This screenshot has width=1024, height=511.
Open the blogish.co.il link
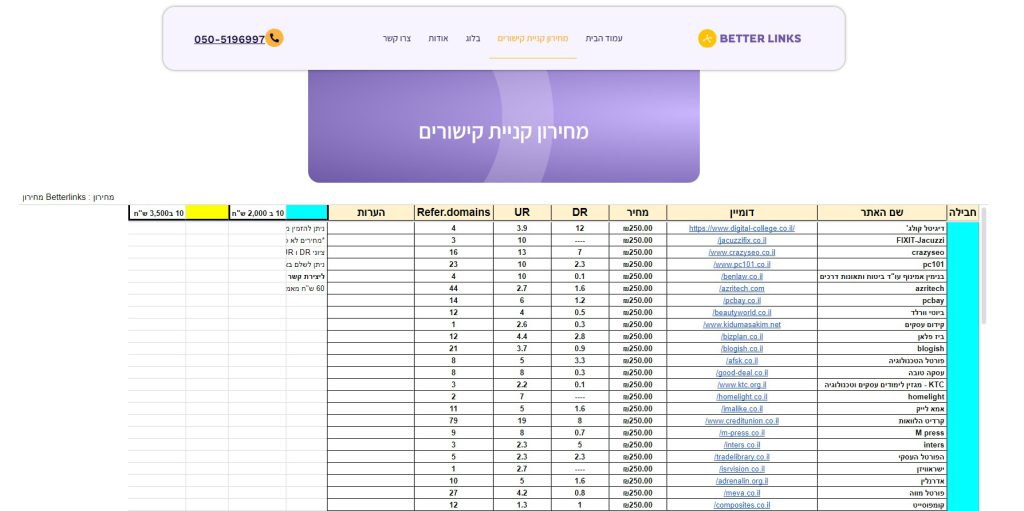pos(742,348)
